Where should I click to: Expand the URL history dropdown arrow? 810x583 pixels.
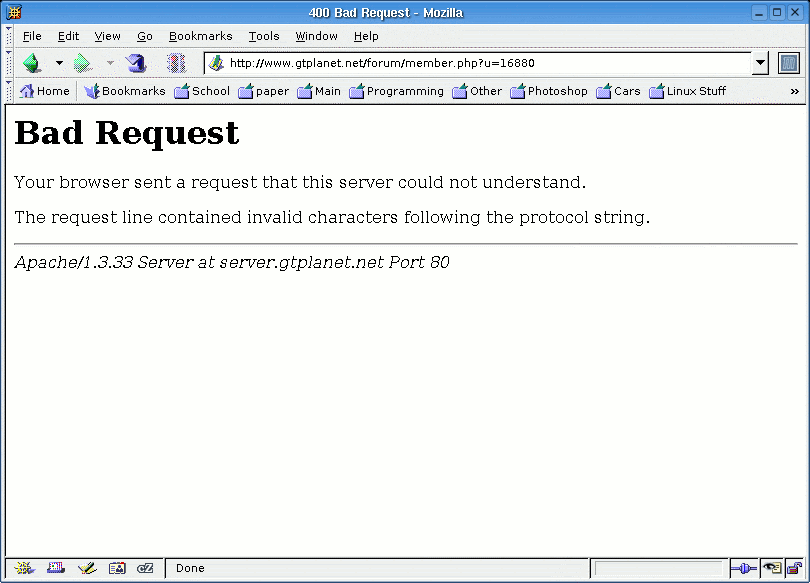[x=760, y=63]
